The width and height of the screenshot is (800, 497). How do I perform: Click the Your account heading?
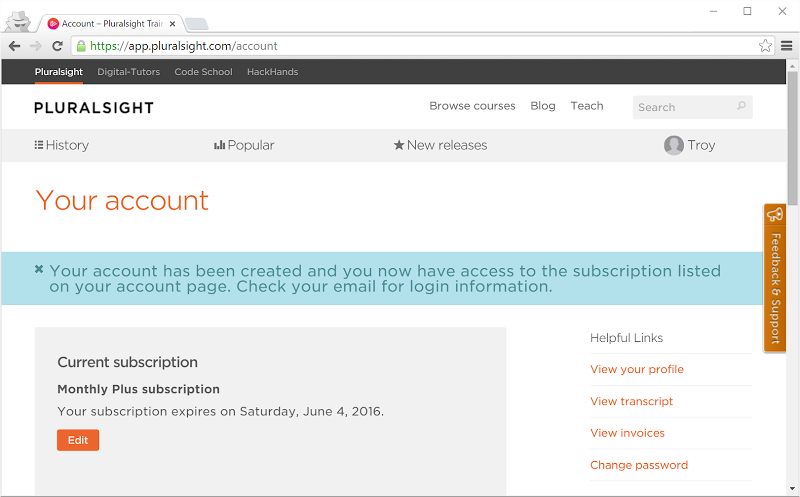pos(122,200)
